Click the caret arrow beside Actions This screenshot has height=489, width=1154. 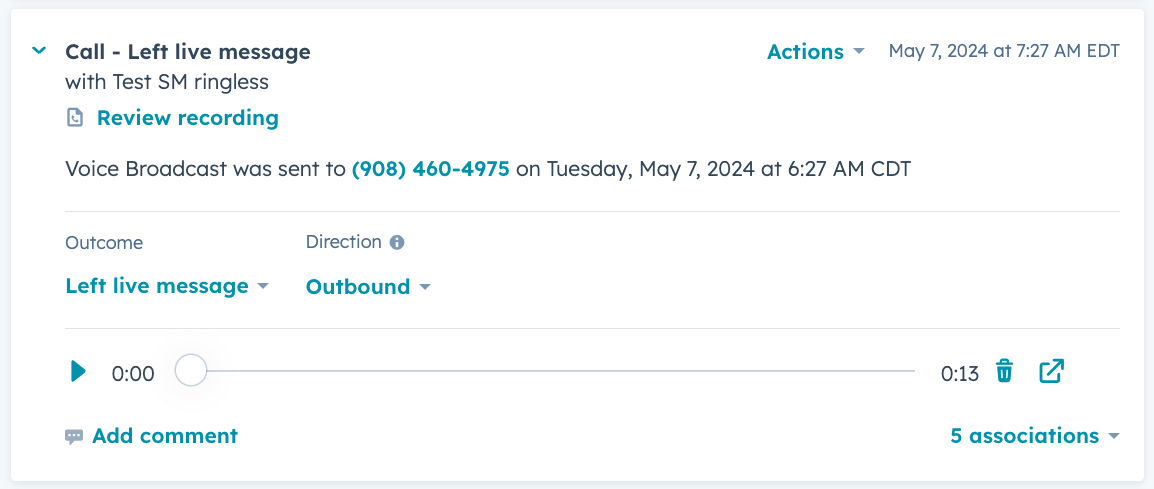pyautogui.click(x=858, y=52)
